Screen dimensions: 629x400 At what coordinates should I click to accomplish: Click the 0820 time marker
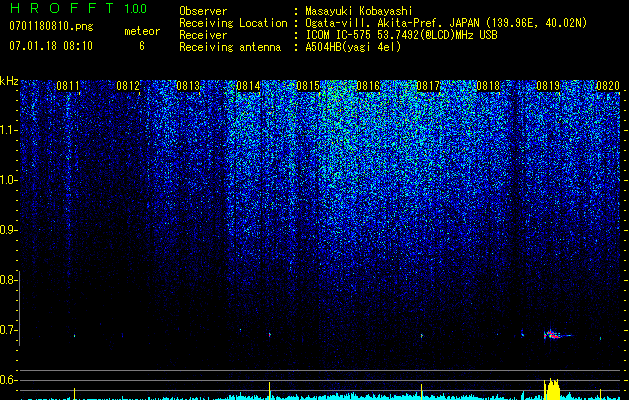608,86
